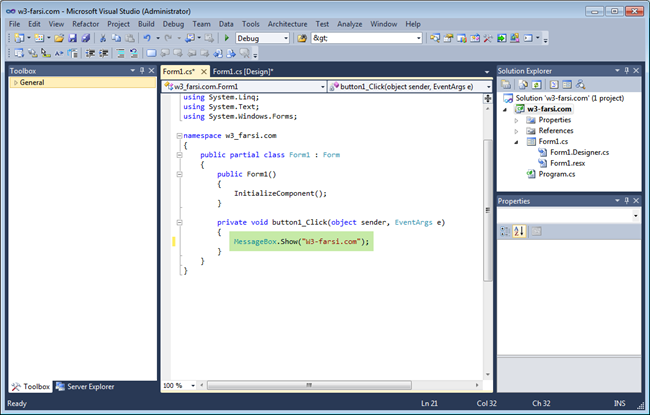Save Form1.cs with the floppy icon
This screenshot has height=415, width=650.
tap(73, 38)
